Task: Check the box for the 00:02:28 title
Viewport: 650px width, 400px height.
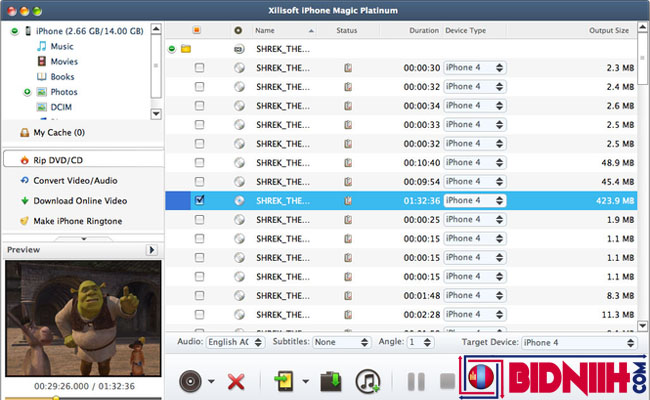Action: [x=199, y=315]
